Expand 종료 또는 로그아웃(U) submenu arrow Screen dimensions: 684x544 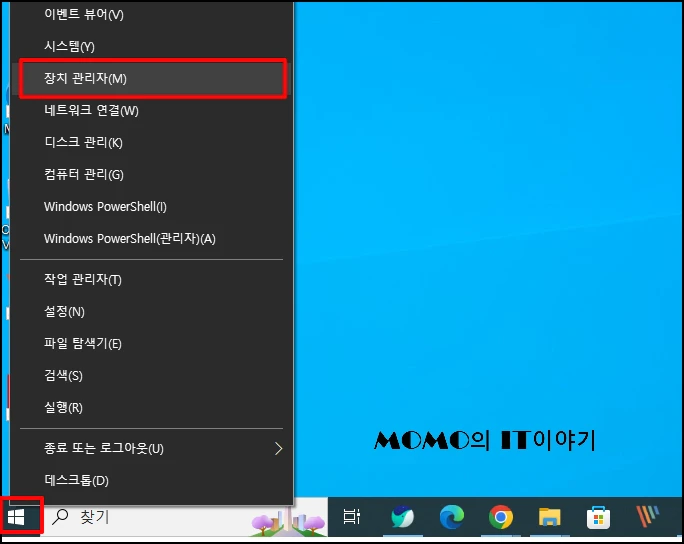(x=278, y=448)
